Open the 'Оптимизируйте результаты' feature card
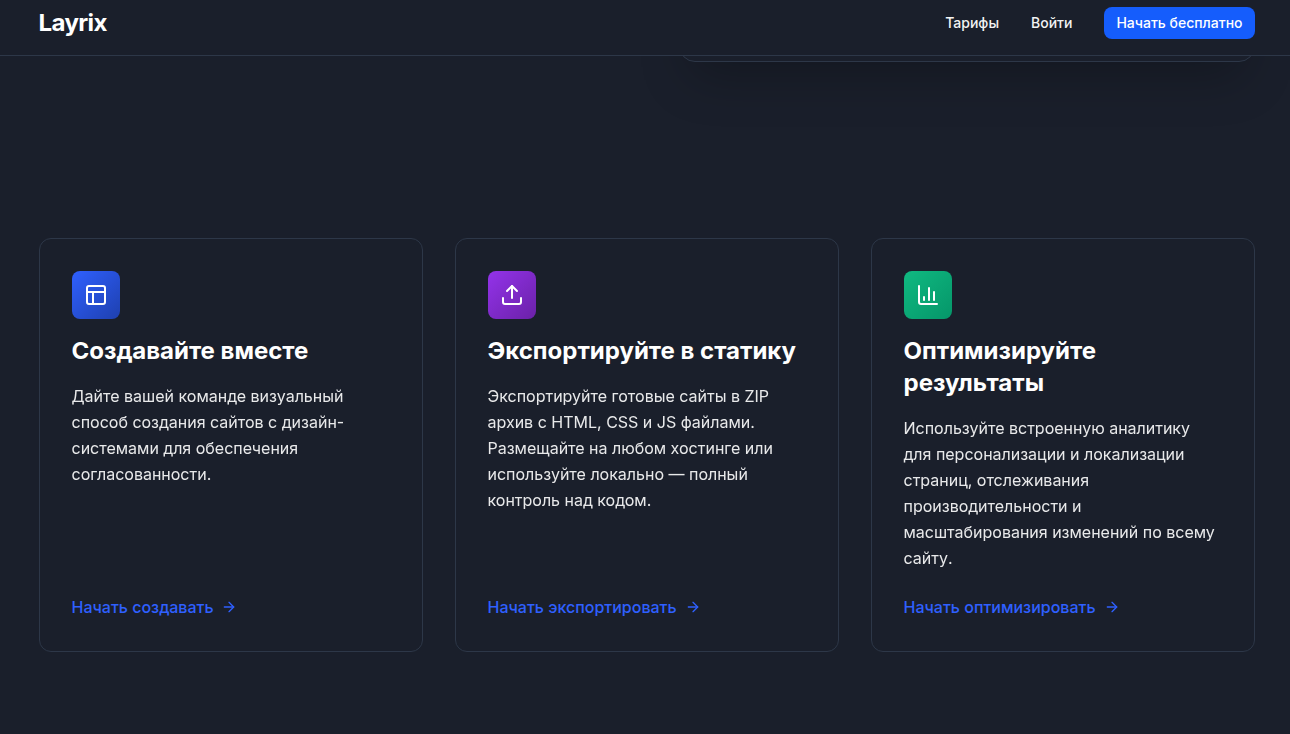The image size is (1290, 734). pyautogui.click(x=1062, y=443)
